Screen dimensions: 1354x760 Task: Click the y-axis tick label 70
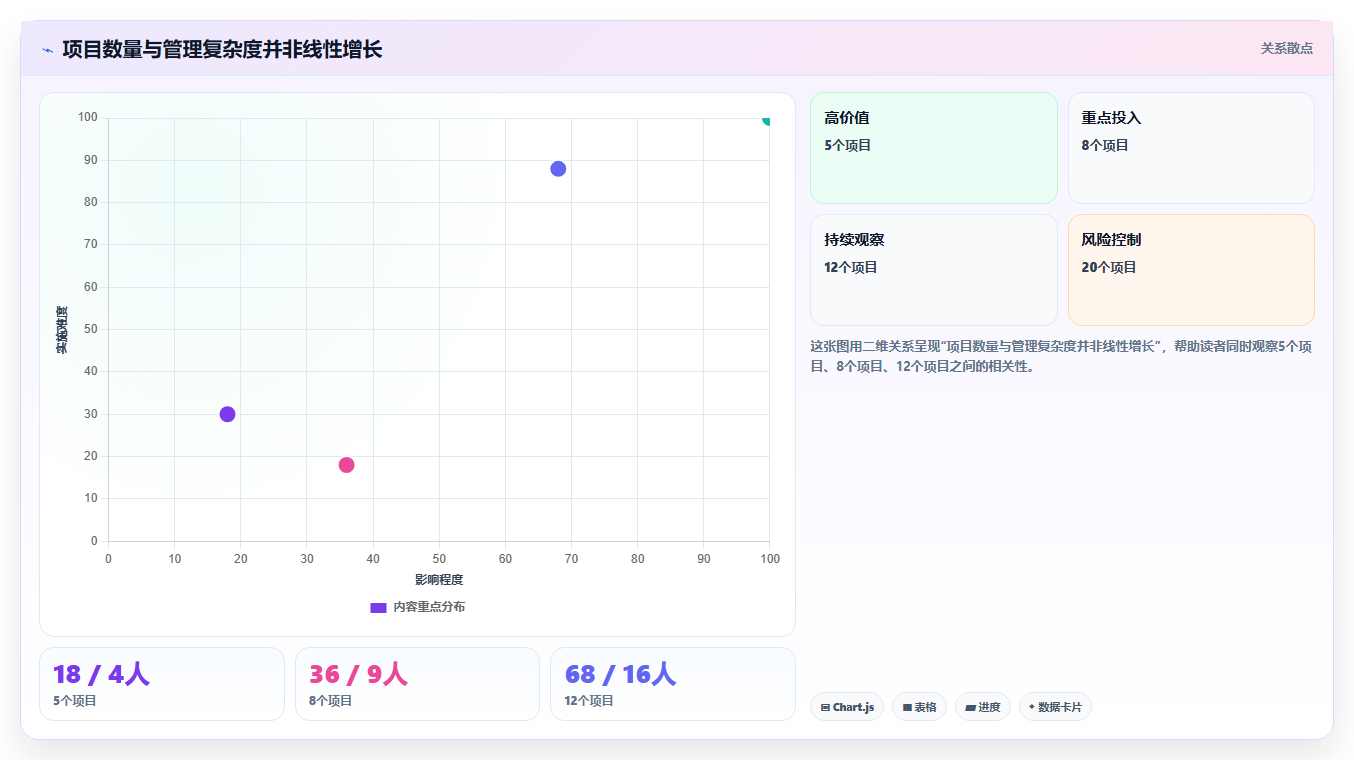90,244
